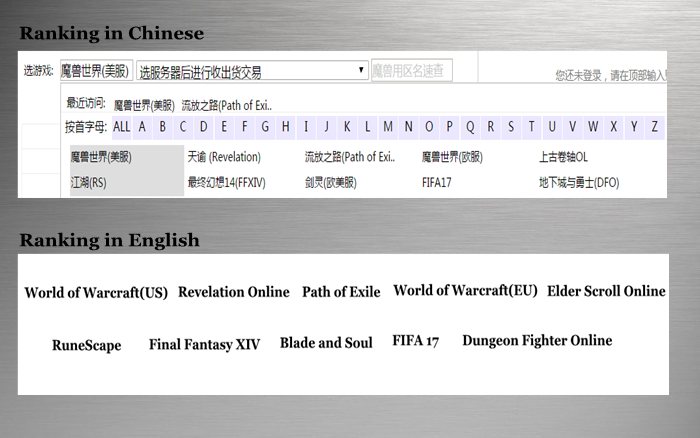
Task: Filter games by letter Q
Action: [471, 127]
